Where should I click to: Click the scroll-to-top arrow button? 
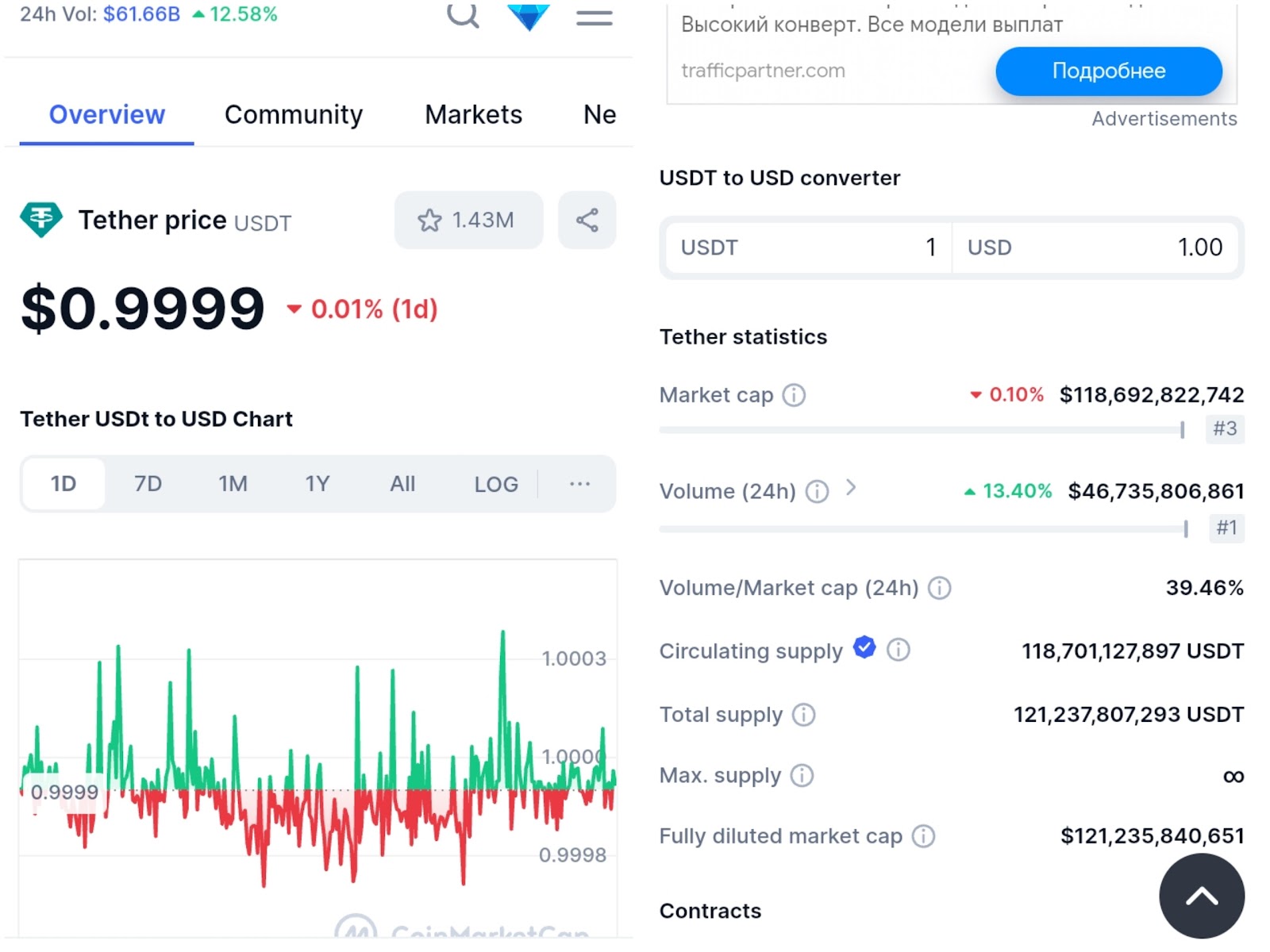(1201, 896)
